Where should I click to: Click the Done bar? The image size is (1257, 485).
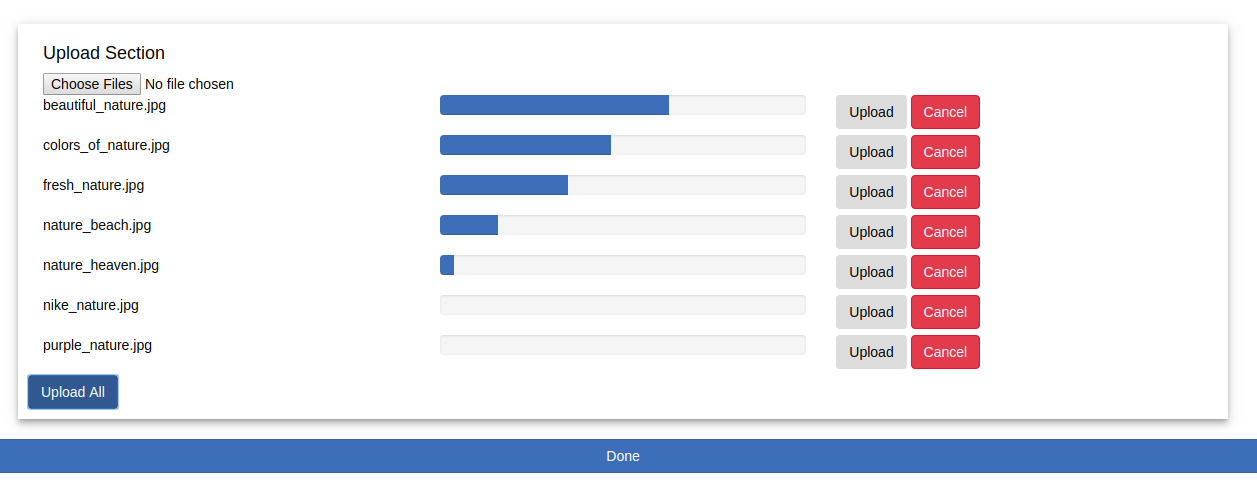point(628,456)
